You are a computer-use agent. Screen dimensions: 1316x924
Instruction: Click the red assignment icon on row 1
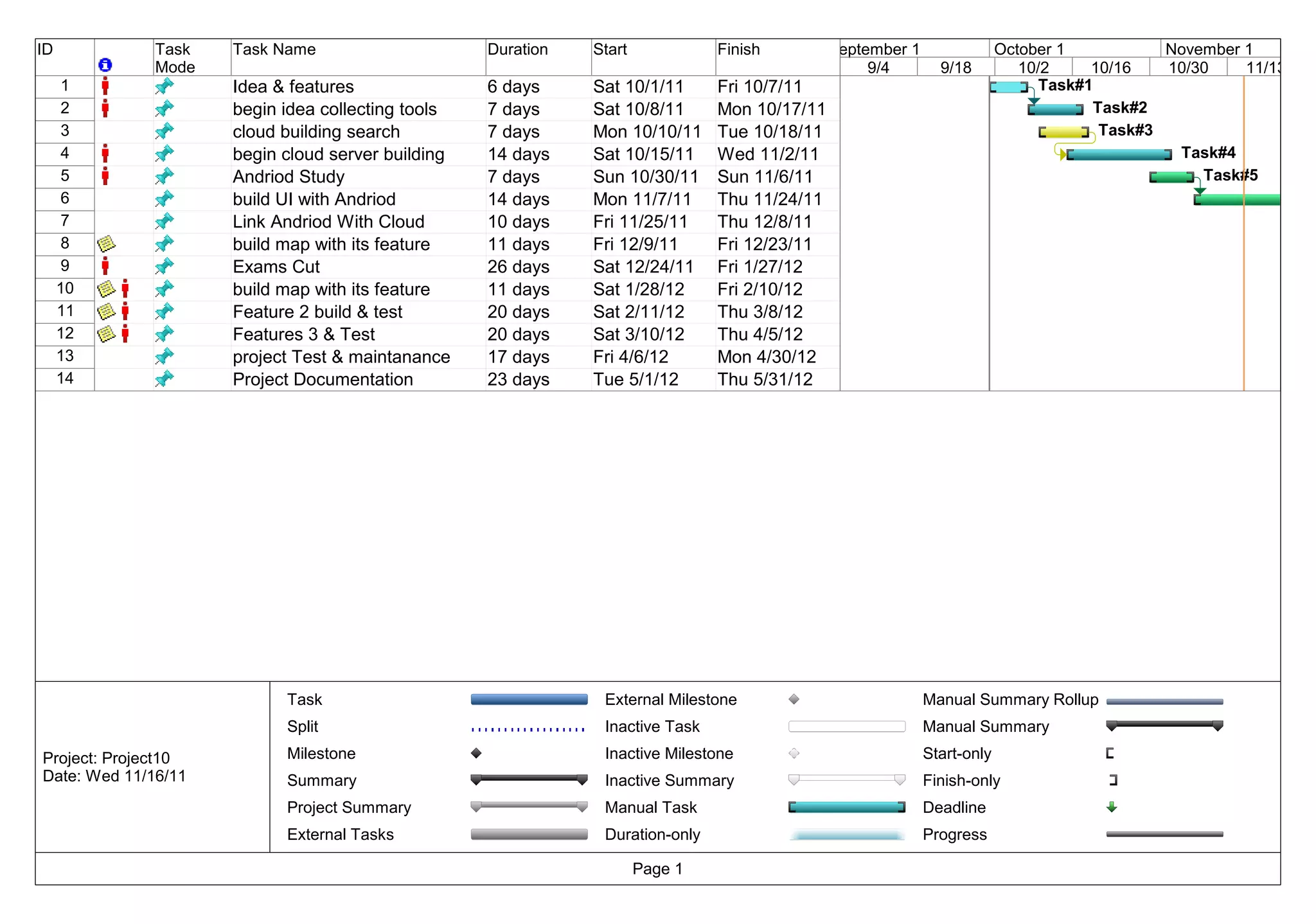105,86
